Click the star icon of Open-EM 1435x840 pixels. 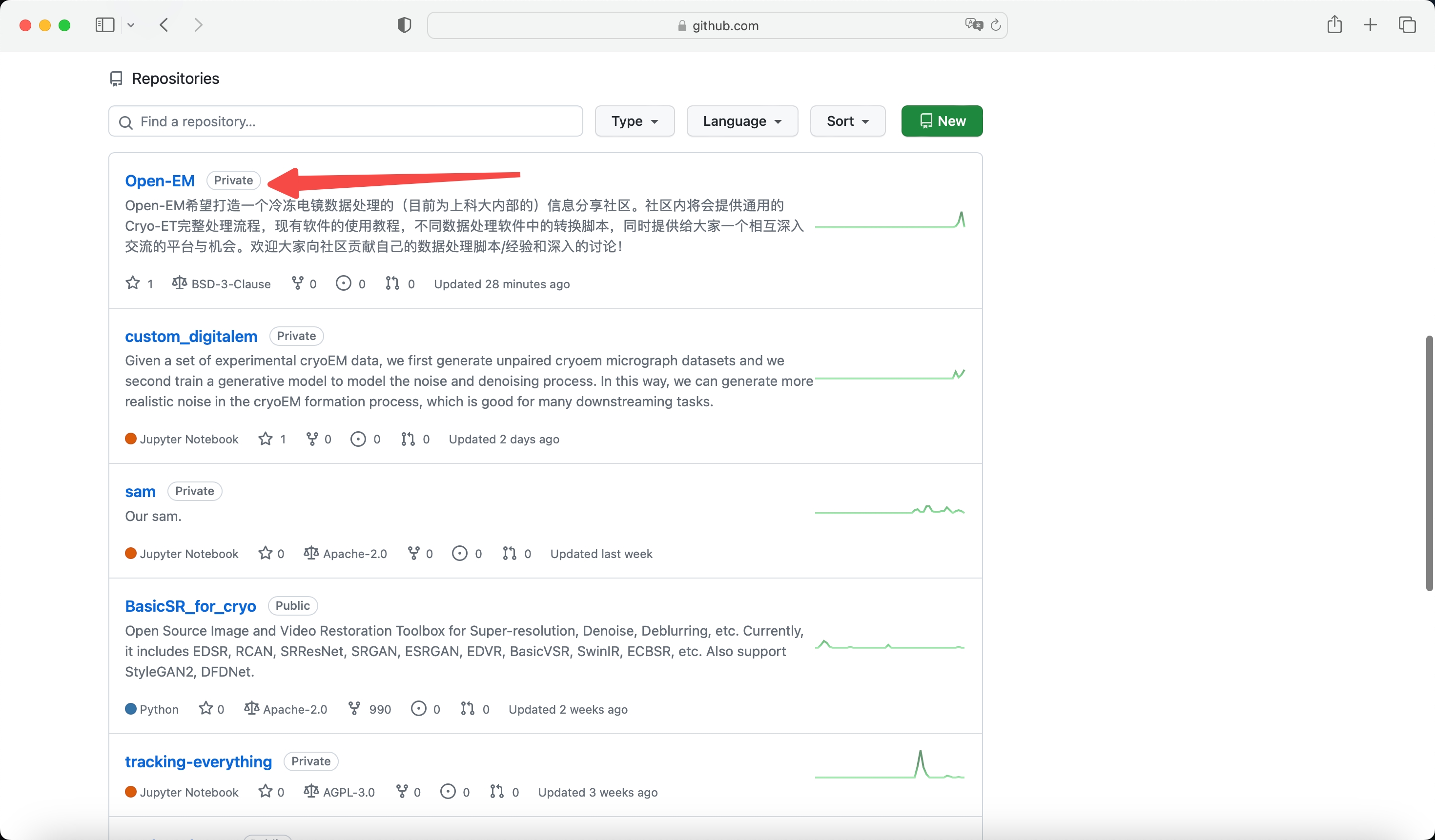pyautogui.click(x=133, y=283)
